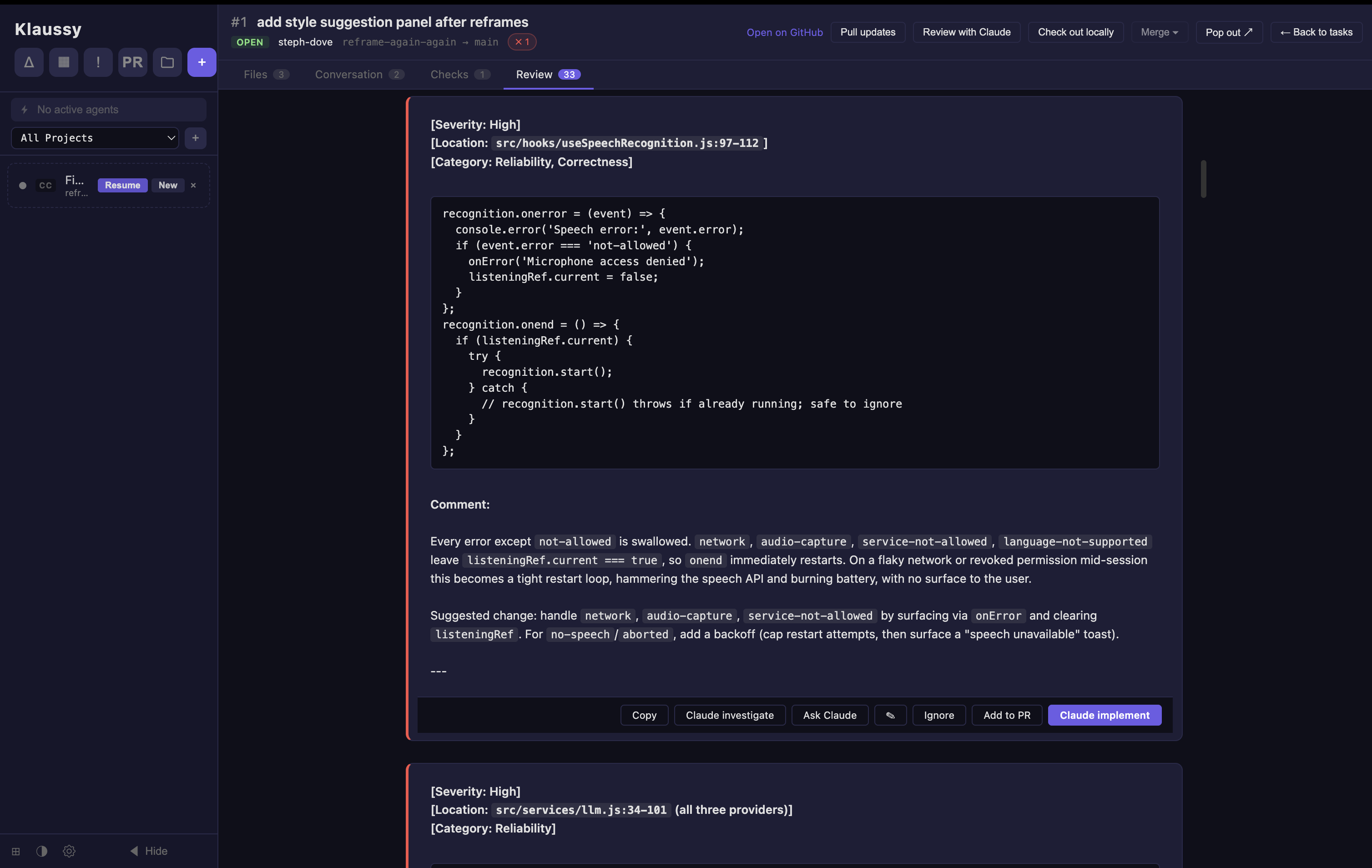This screenshot has width=1372, height=868.
Task: Click the [Category: Reliability, Correctness] line
Action: [x=531, y=162]
